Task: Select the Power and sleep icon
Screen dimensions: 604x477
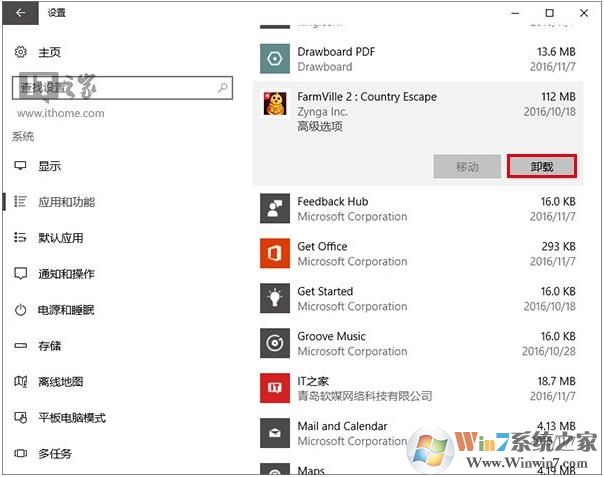Action: click(20, 310)
